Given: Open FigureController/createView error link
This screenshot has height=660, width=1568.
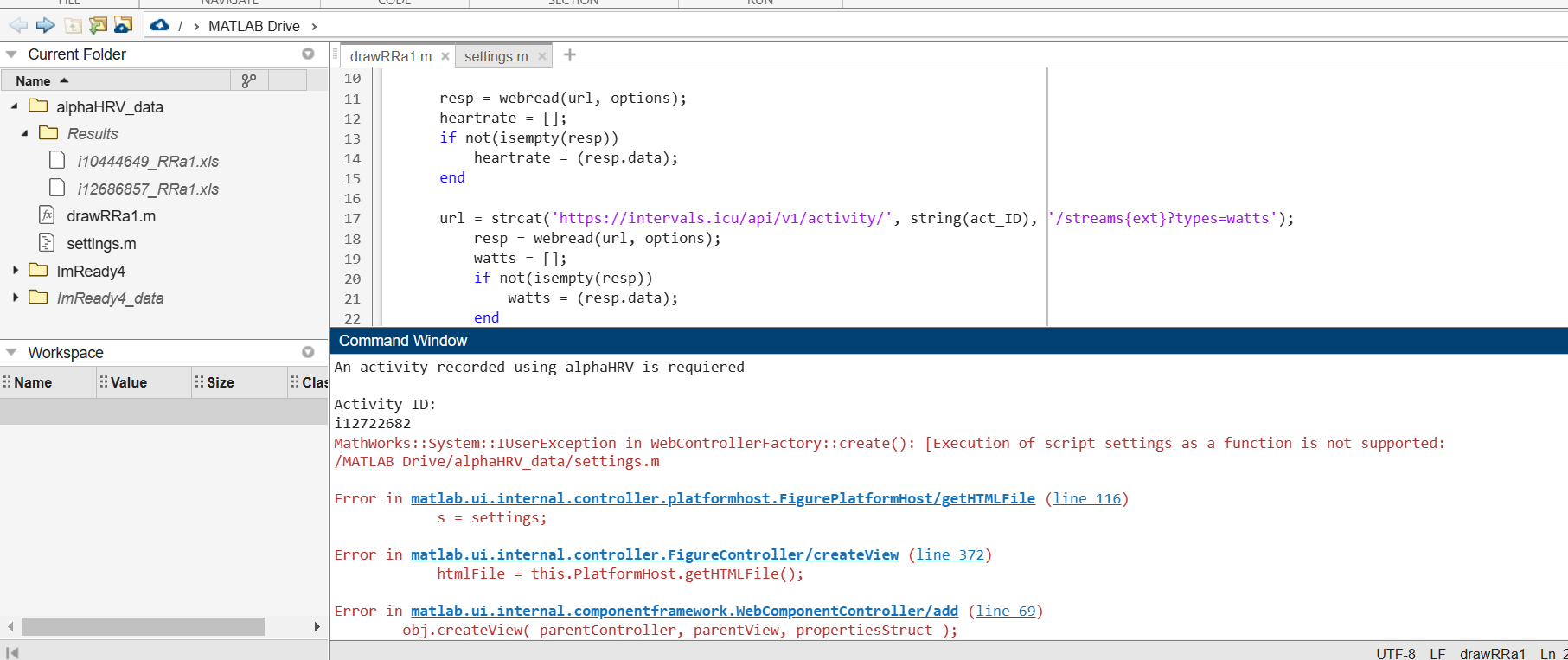Looking at the screenshot, I should tap(655, 554).
